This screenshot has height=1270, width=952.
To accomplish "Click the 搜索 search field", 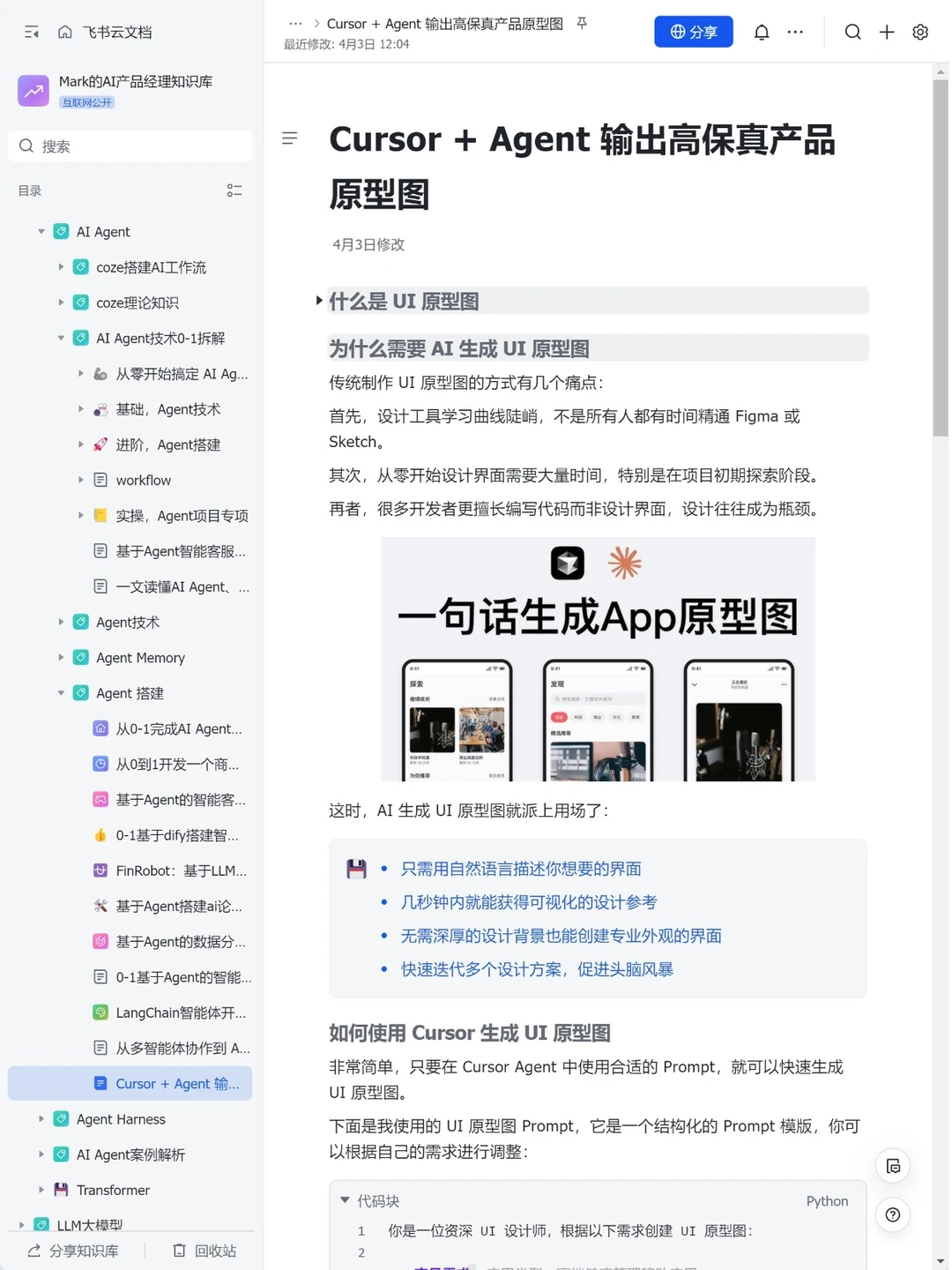I will [x=130, y=146].
